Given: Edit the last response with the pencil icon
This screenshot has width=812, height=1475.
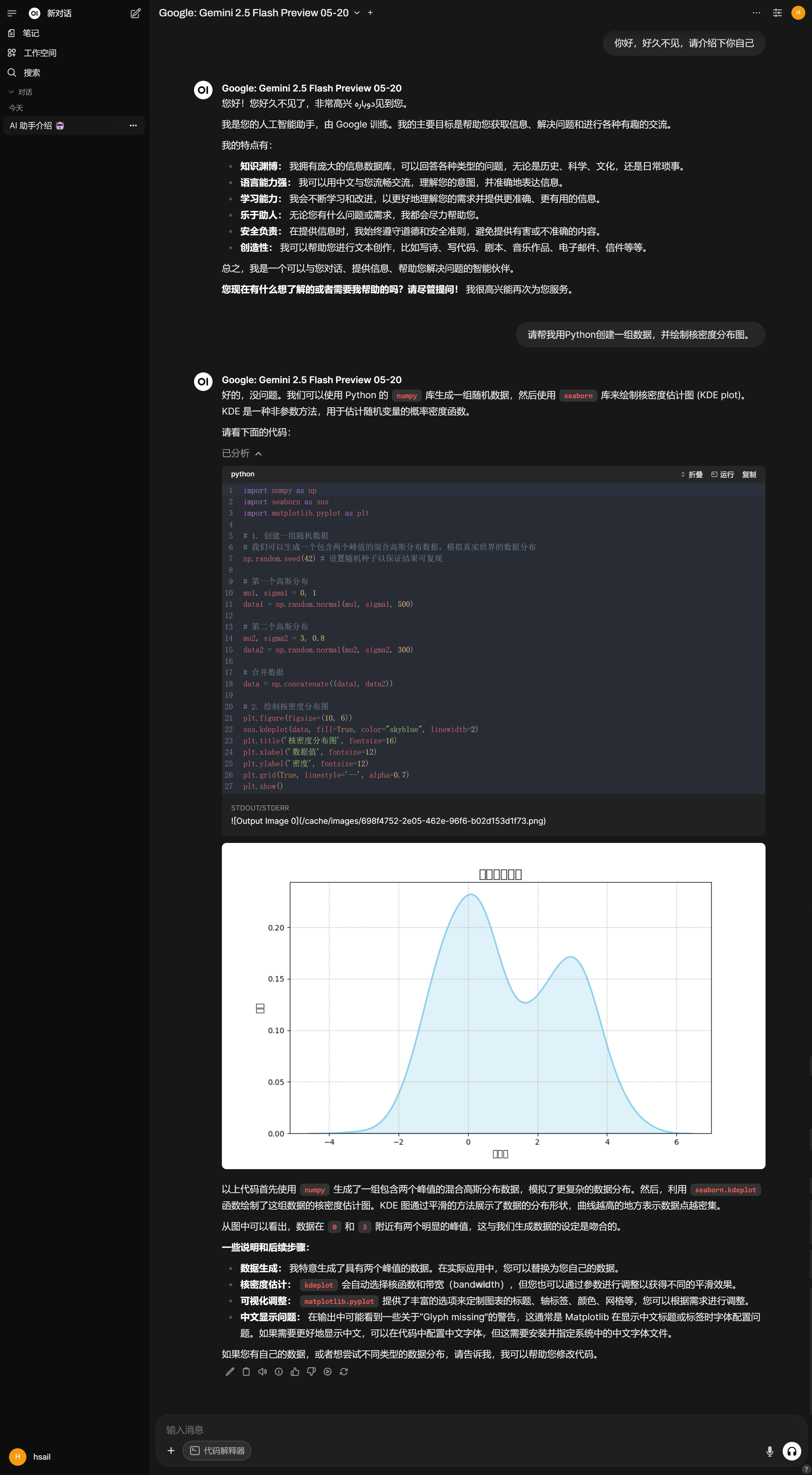Looking at the screenshot, I should click(x=230, y=1371).
